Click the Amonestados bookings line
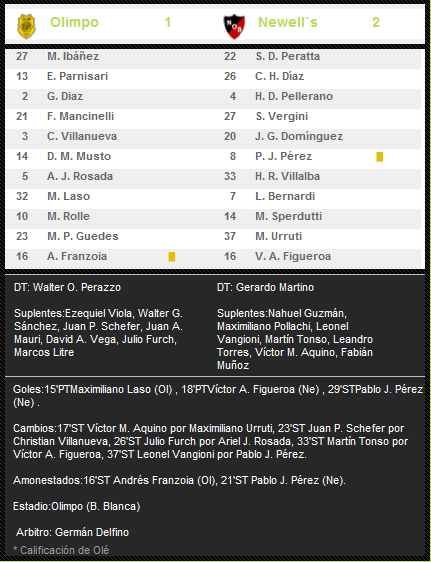The width and height of the screenshot is (431, 562). click(179, 480)
